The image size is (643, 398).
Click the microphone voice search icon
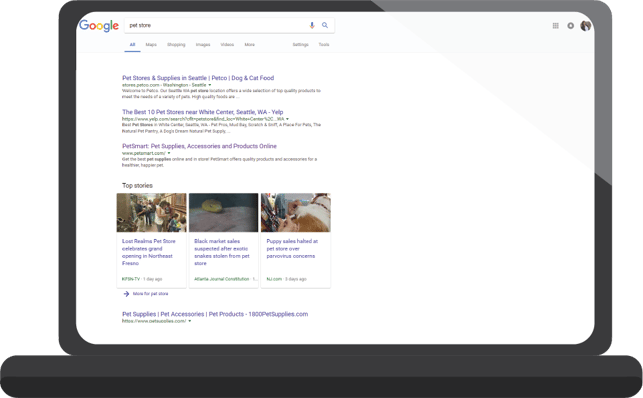[312, 25]
